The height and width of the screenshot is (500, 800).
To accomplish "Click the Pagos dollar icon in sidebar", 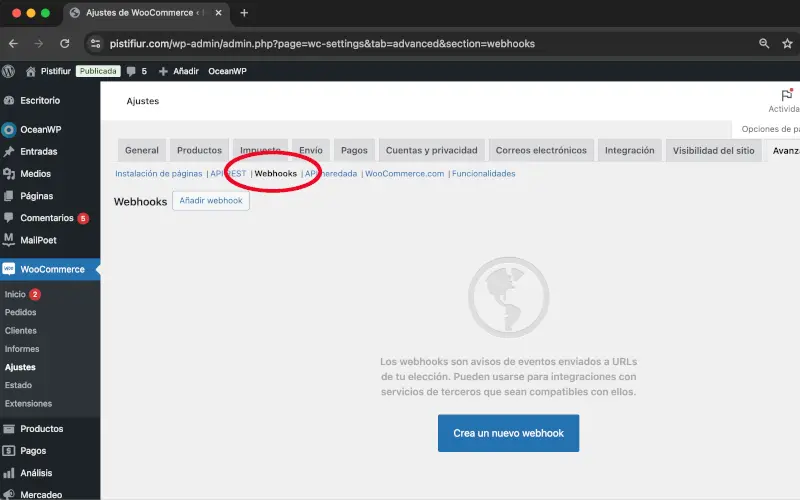I will [9, 451].
